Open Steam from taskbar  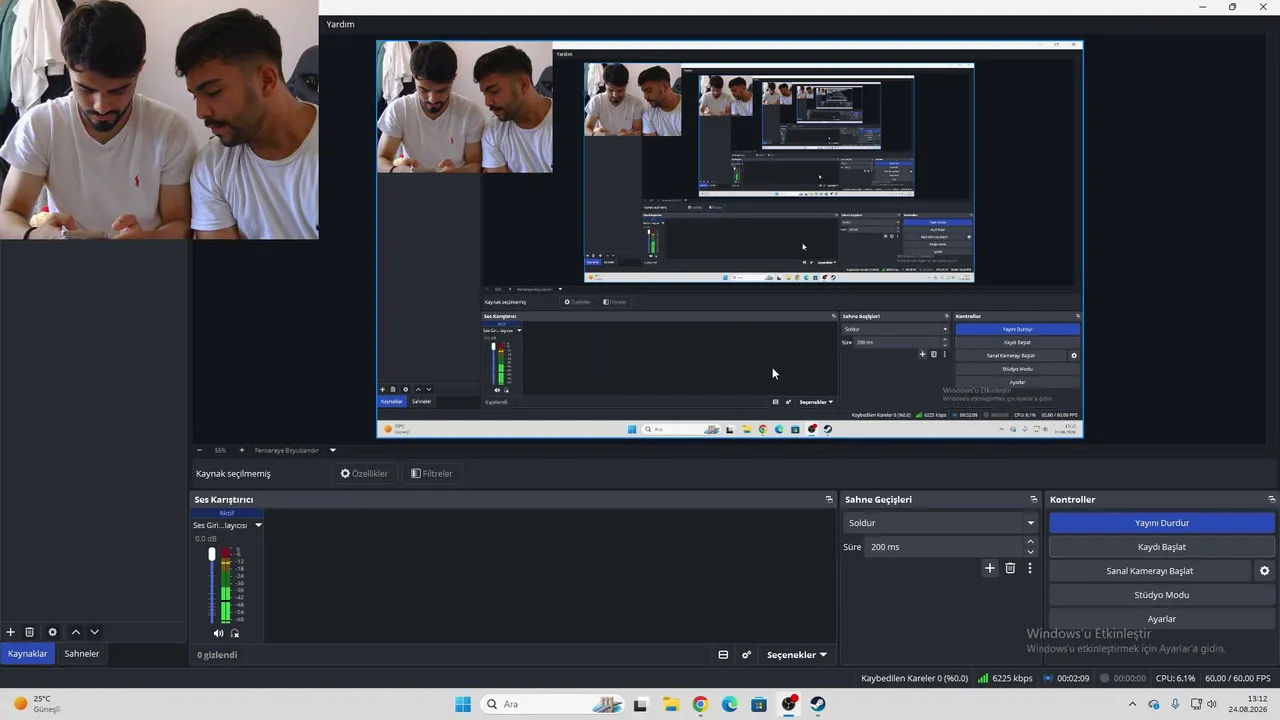pyautogui.click(x=818, y=704)
